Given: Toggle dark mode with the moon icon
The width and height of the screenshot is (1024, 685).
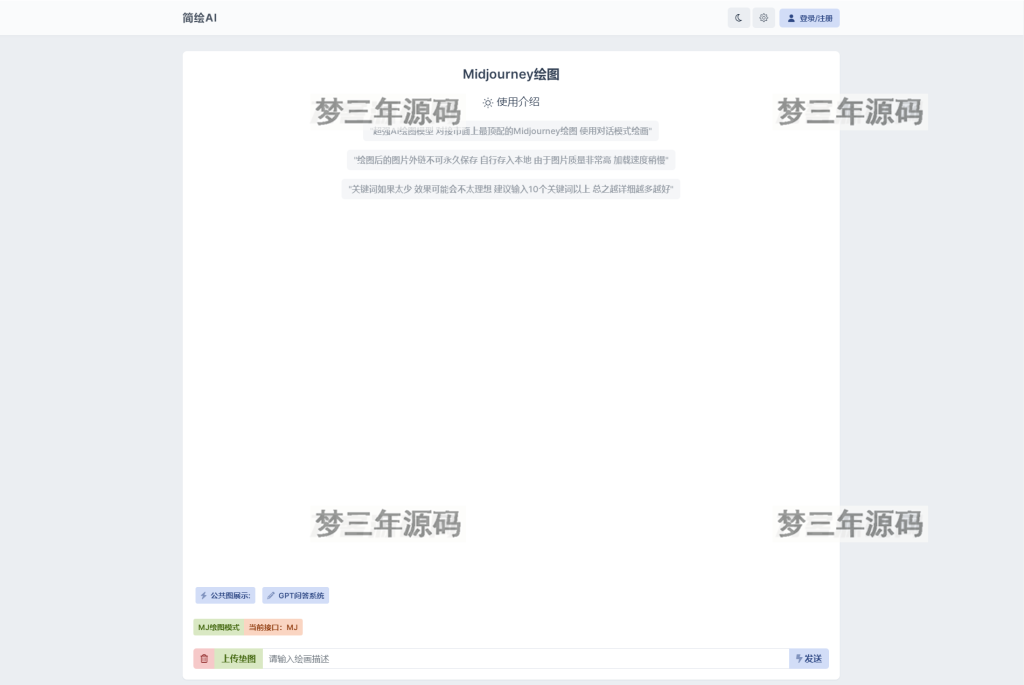Looking at the screenshot, I should coord(739,18).
